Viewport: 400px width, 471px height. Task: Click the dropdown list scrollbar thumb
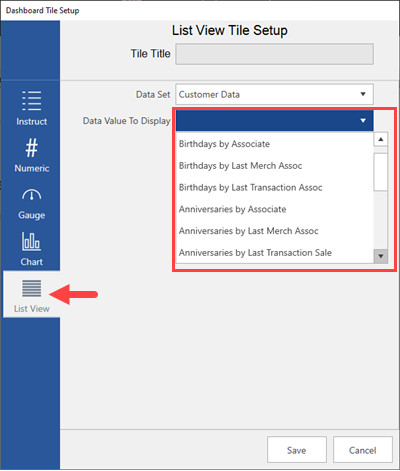click(x=381, y=172)
